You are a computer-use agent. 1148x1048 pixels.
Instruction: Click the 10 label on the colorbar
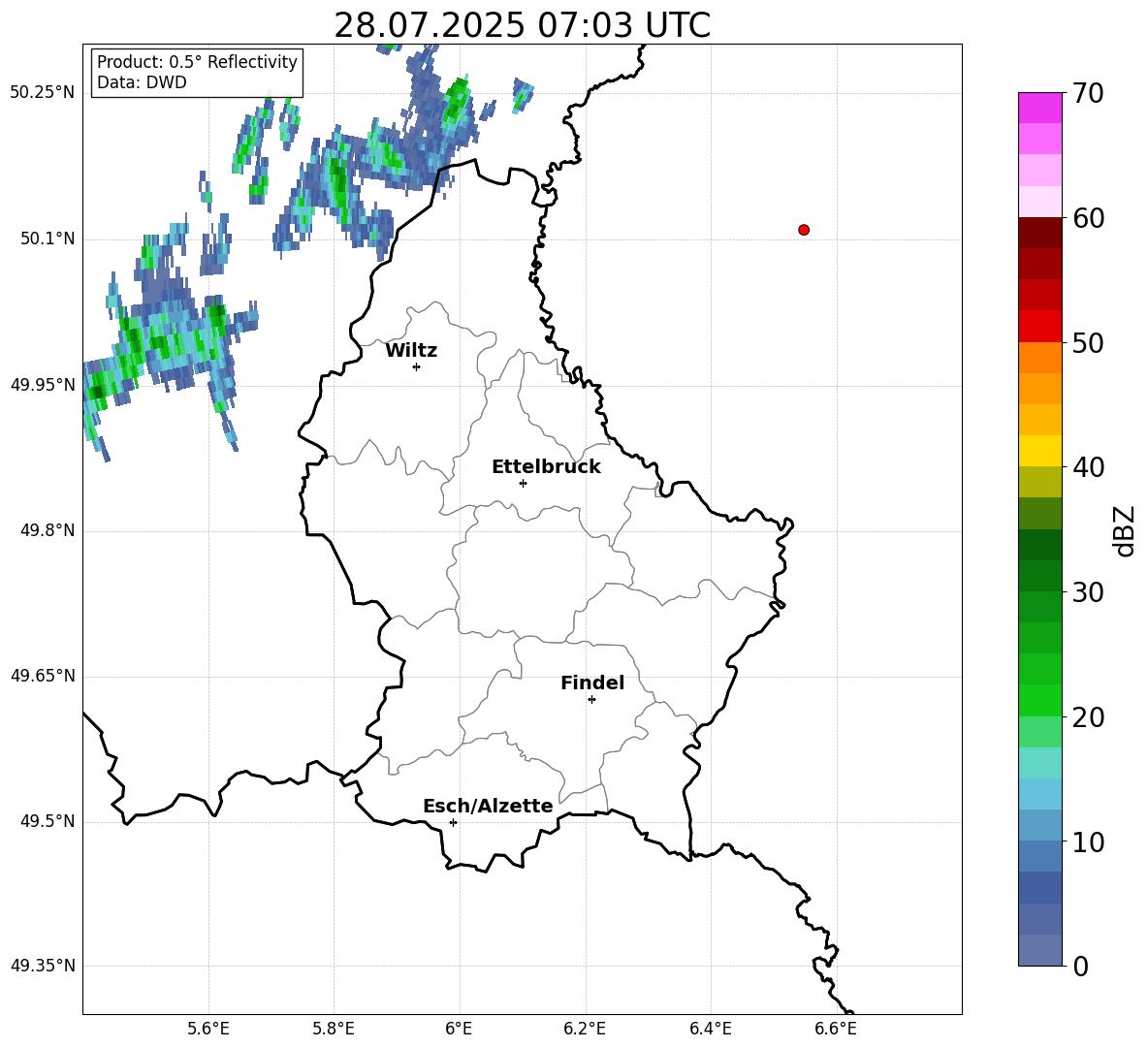point(1088,842)
